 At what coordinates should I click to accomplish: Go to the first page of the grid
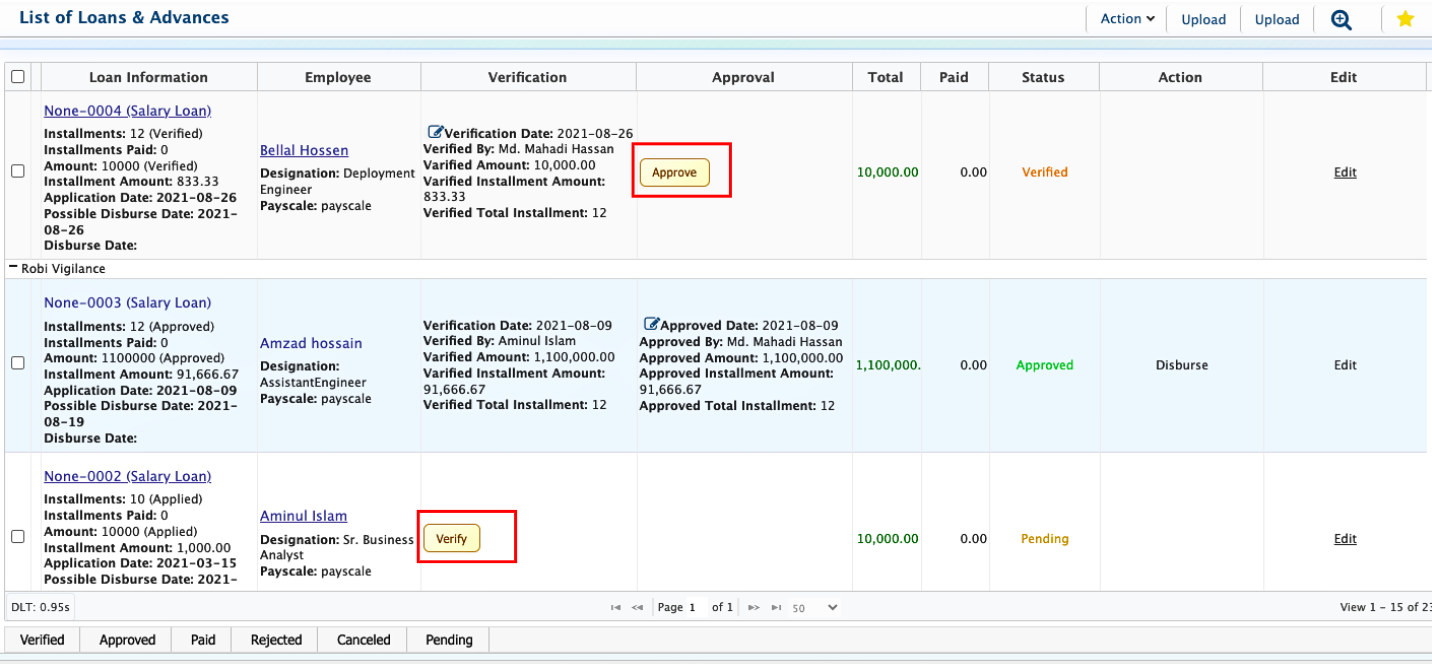point(616,607)
